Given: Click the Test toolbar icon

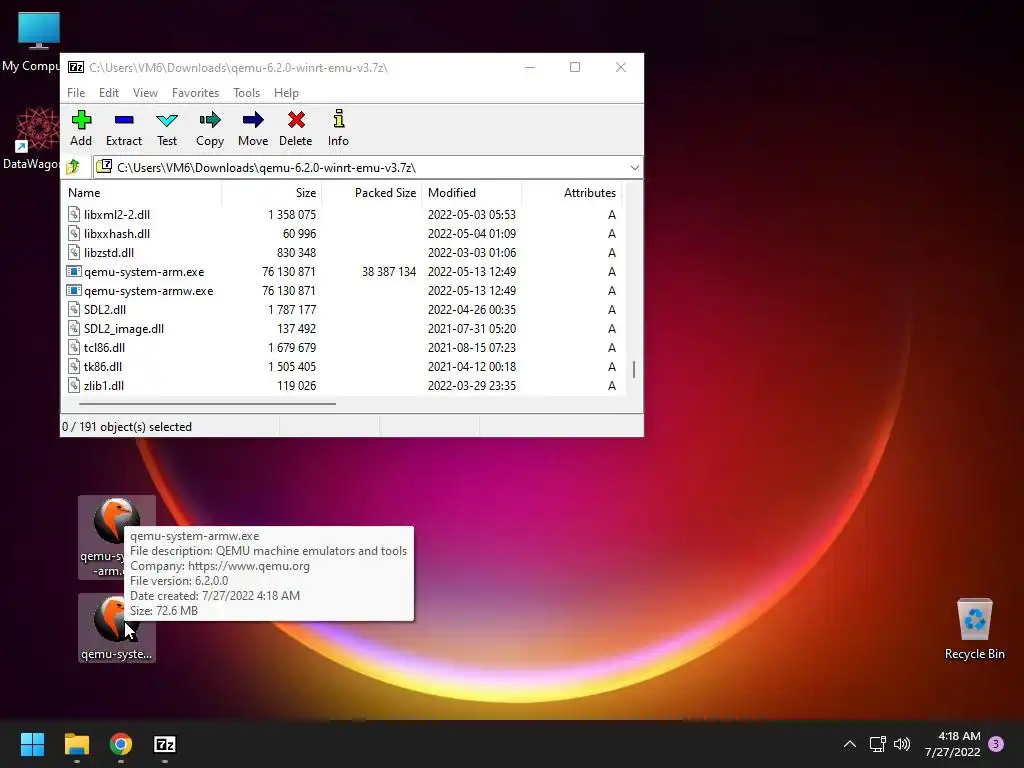Looking at the screenshot, I should 167,120.
